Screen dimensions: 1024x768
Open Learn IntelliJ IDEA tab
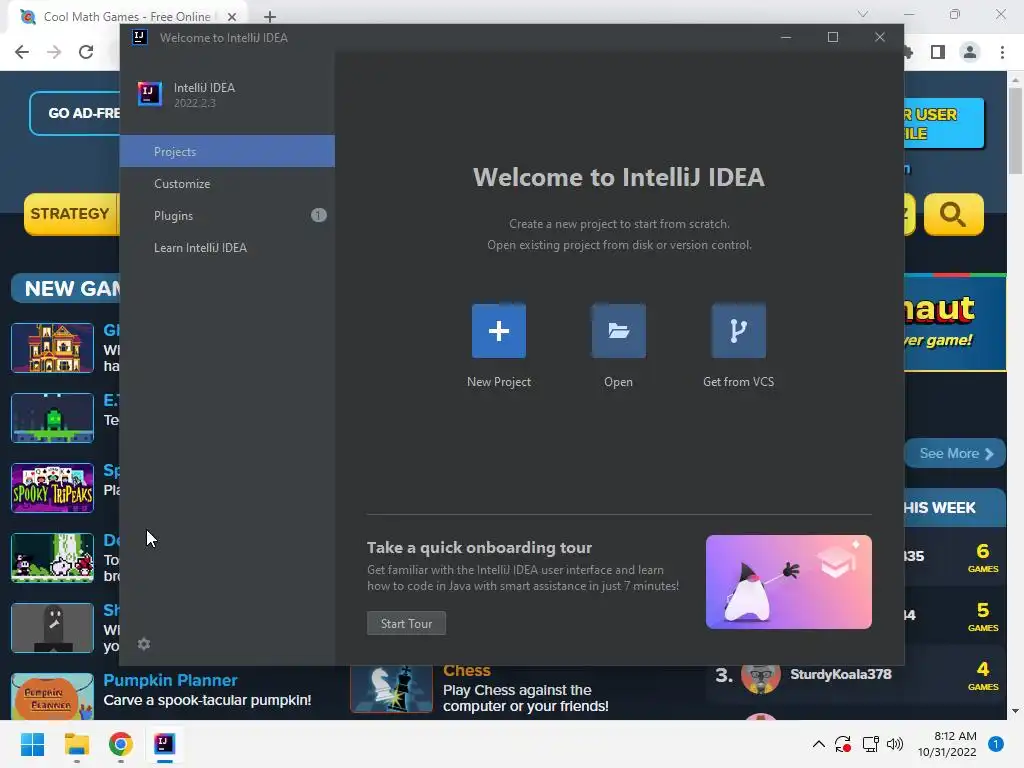click(x=227, y=248)
